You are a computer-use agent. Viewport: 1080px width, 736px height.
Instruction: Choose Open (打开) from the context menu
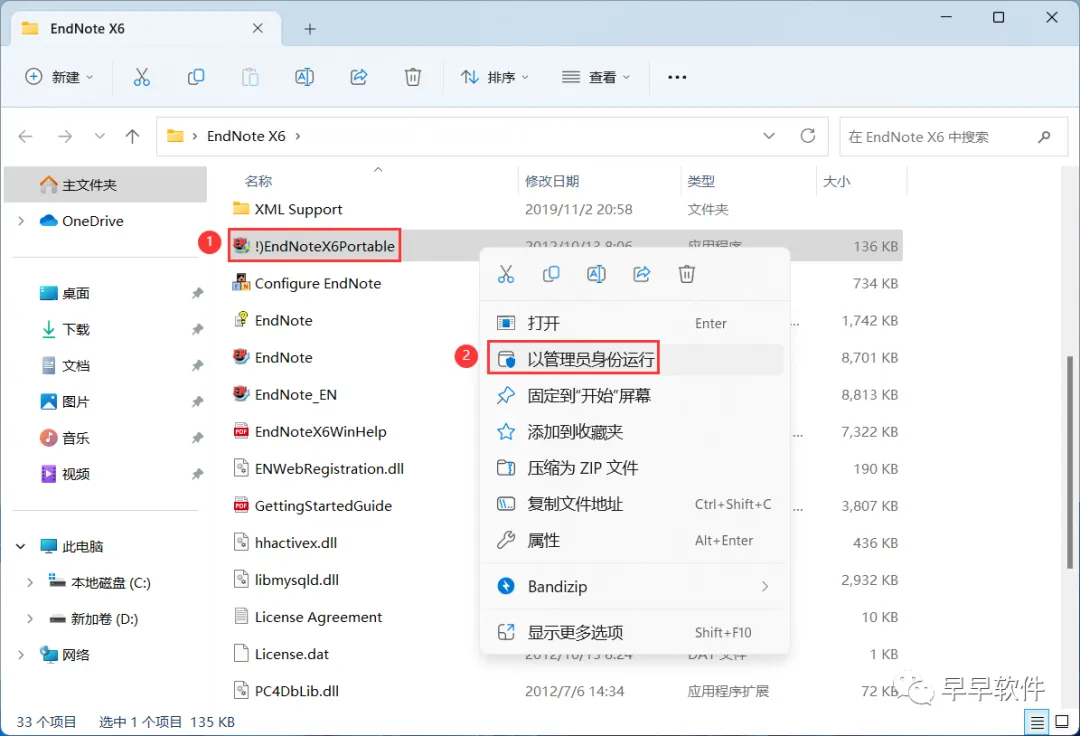coord(634,323)
